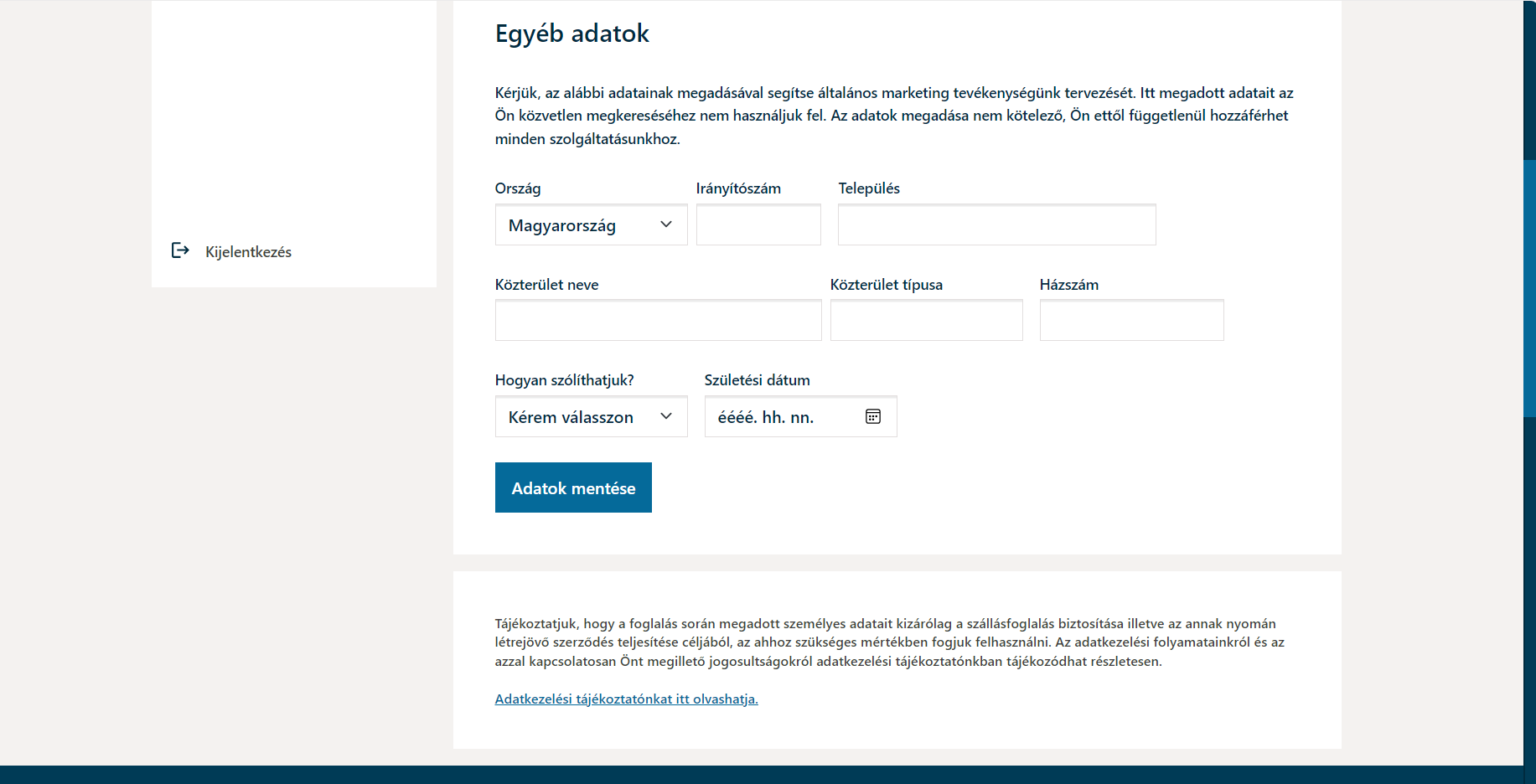Open the calendar picker icon
1536x784 pixels.
pyautogui.click(x=872, y=416)
